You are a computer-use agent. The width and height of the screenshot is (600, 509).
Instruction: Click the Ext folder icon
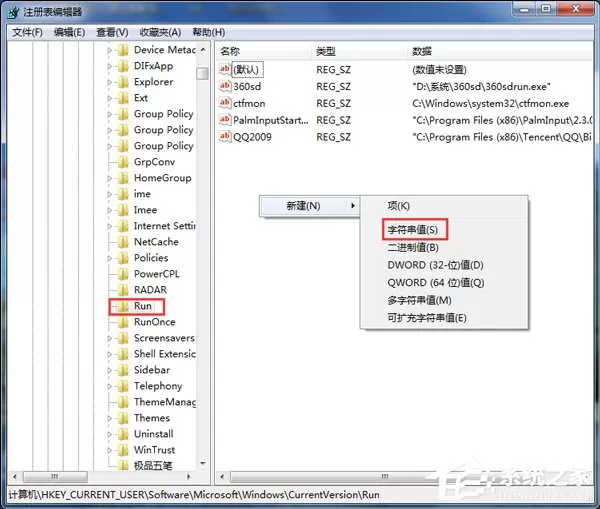123,98
